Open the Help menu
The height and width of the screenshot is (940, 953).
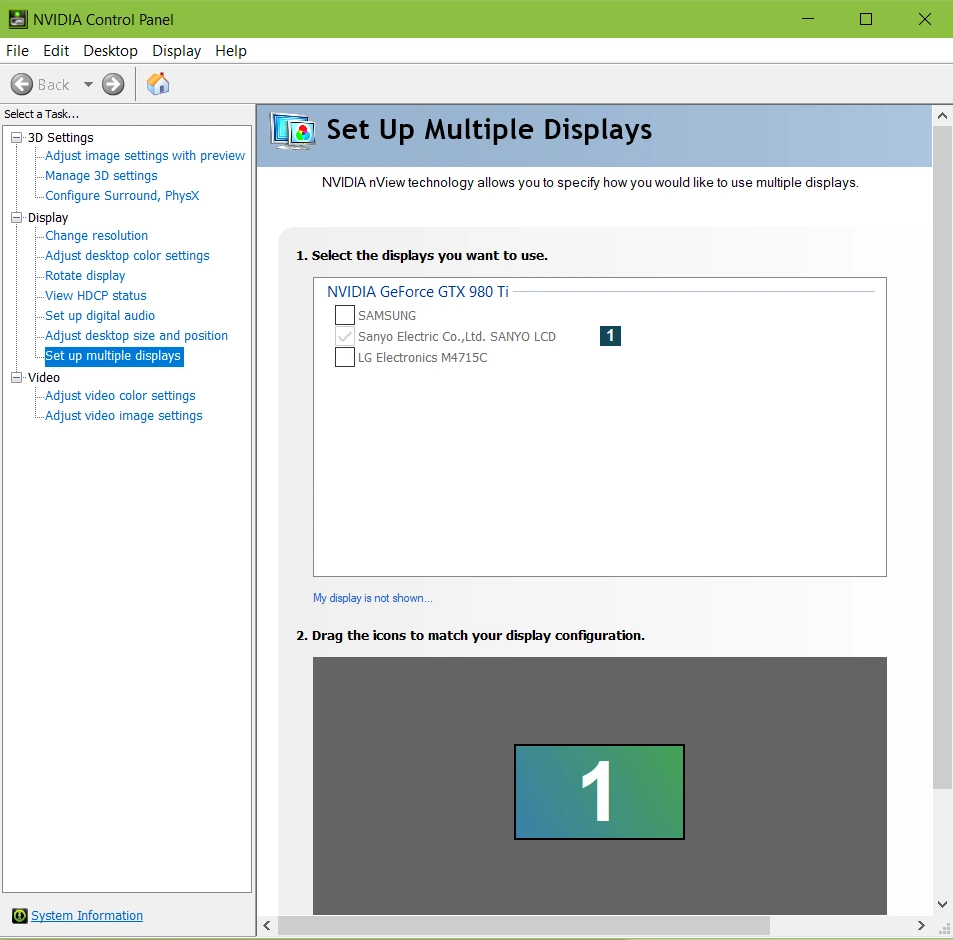231,51
